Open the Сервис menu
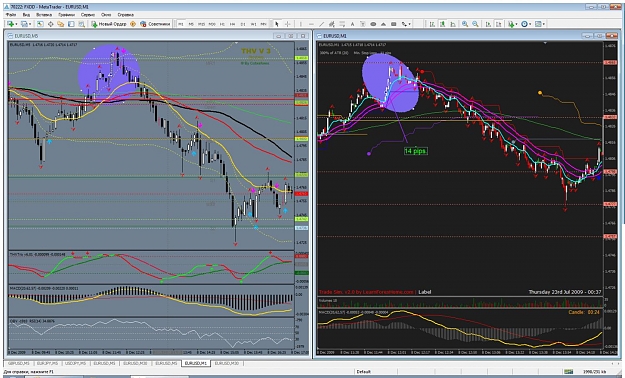Viewport: 625px width, 378px height. [88, 14]
